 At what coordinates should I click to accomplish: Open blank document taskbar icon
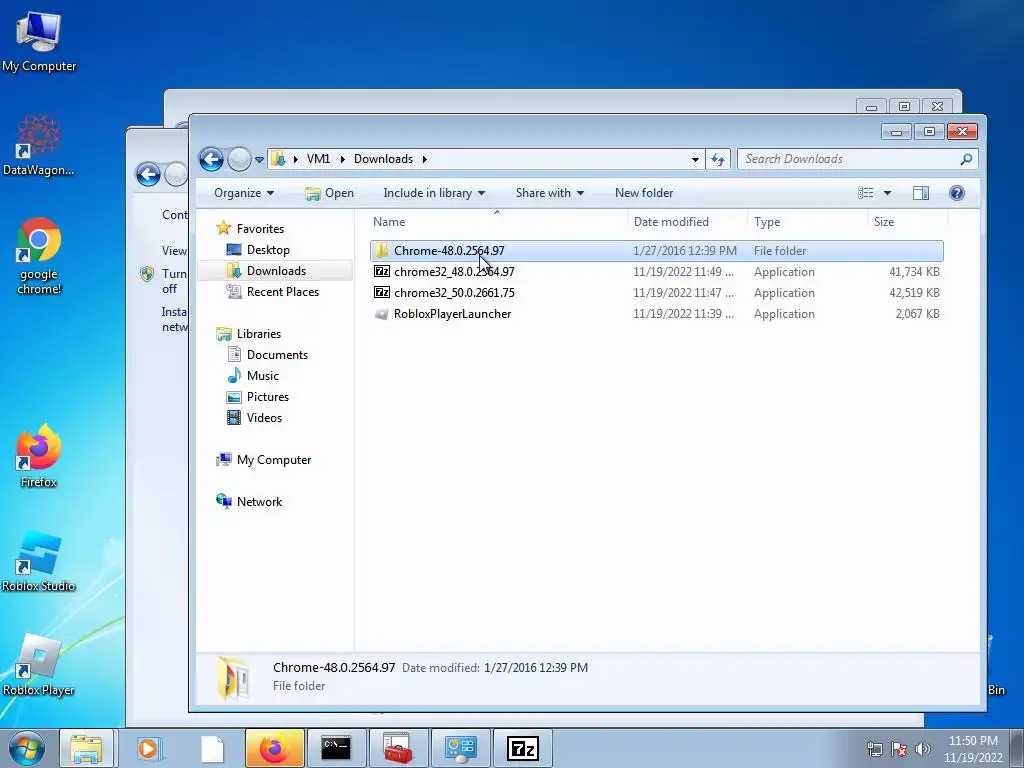[x=212, y=748]
